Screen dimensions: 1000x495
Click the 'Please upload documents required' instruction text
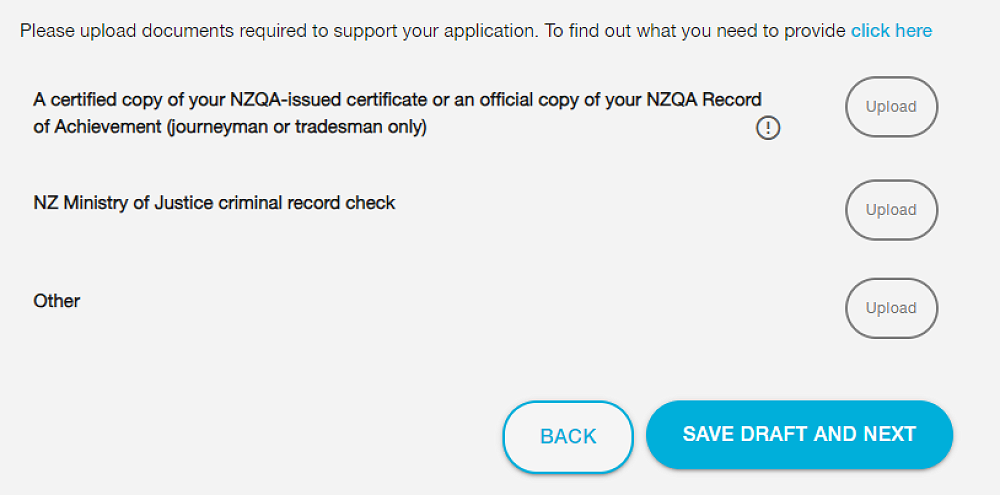pos(150,31)
